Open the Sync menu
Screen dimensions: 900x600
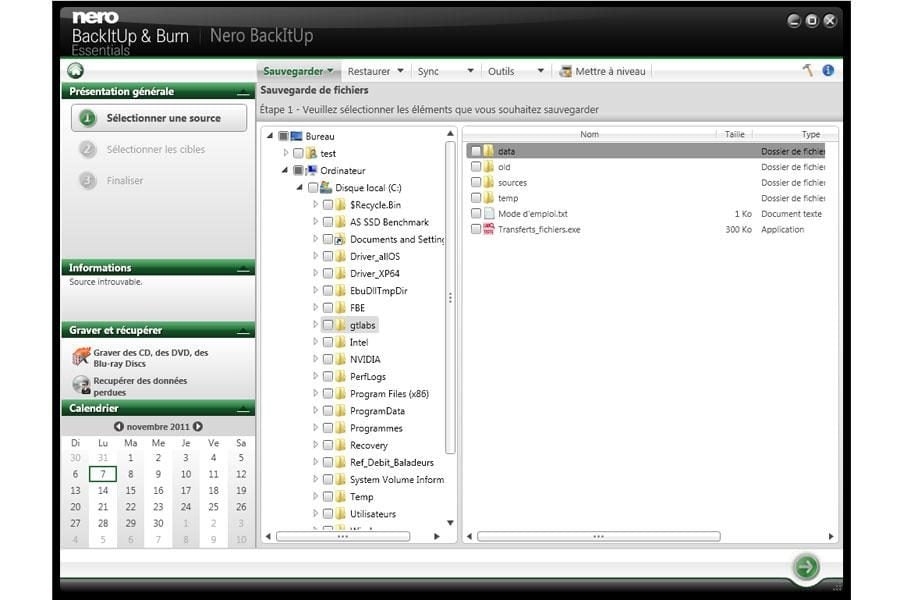tap(445, 71)
